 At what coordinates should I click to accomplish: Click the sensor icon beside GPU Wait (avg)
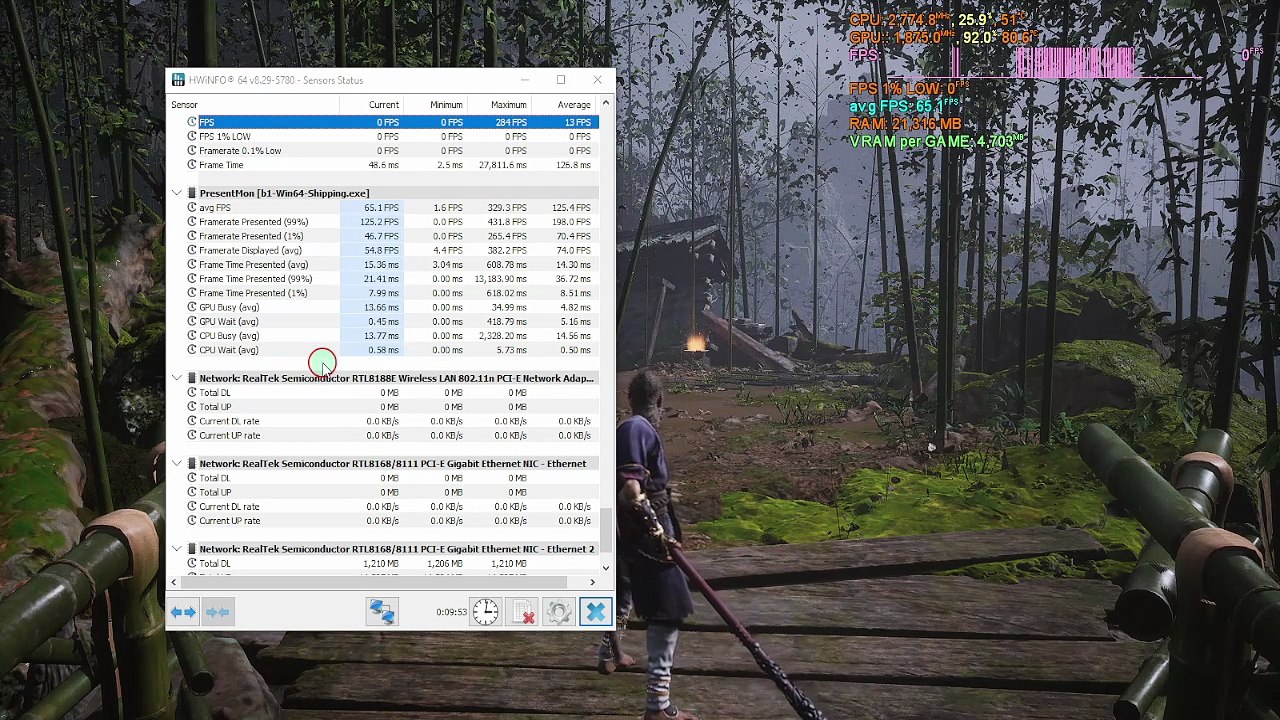click(192, 322)
